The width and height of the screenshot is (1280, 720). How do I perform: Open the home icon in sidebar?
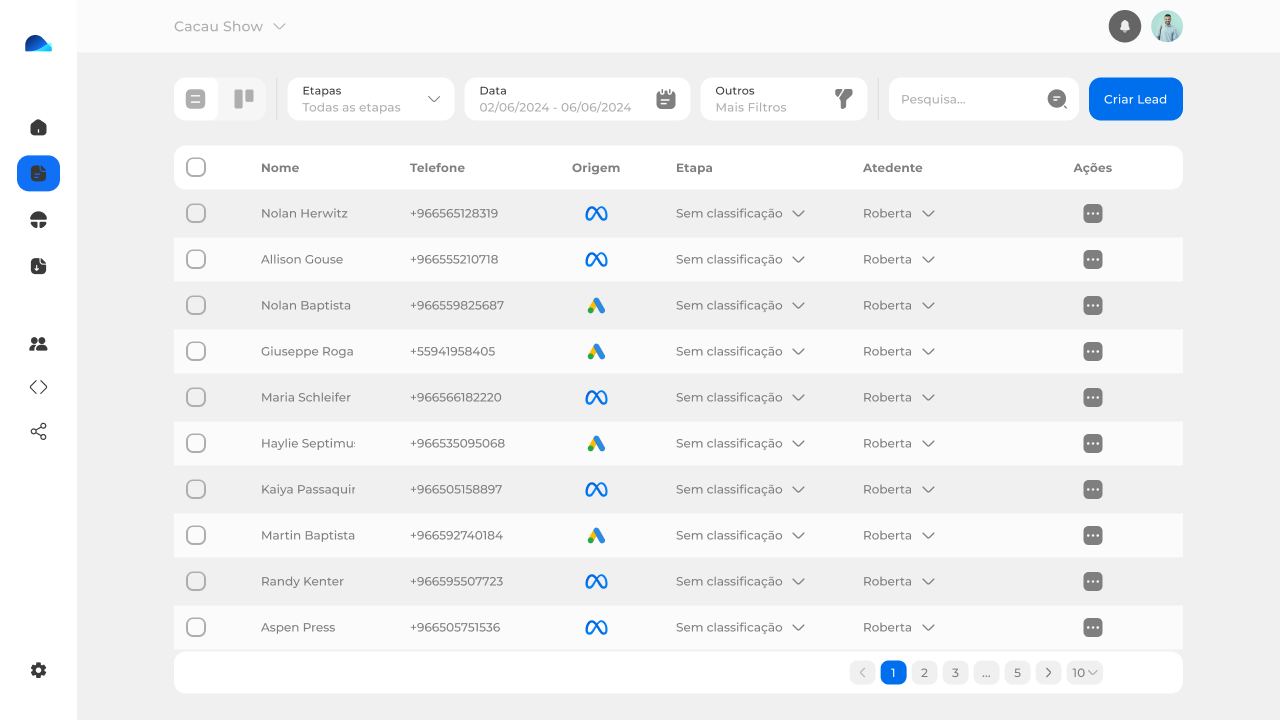38,127
